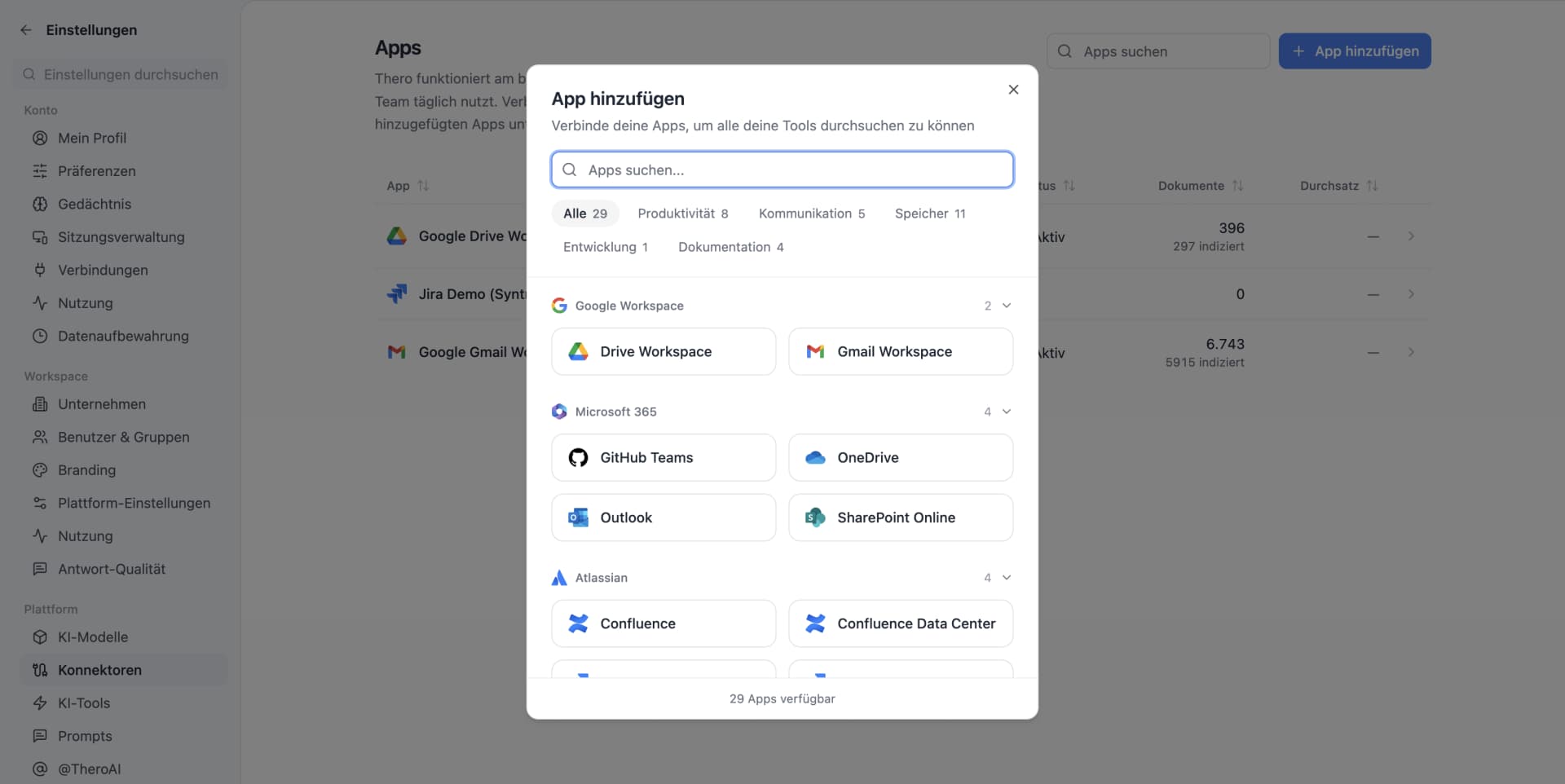Focus the Apps suchen... dialog field
1565x784 pixels.
tap(782, 170)
